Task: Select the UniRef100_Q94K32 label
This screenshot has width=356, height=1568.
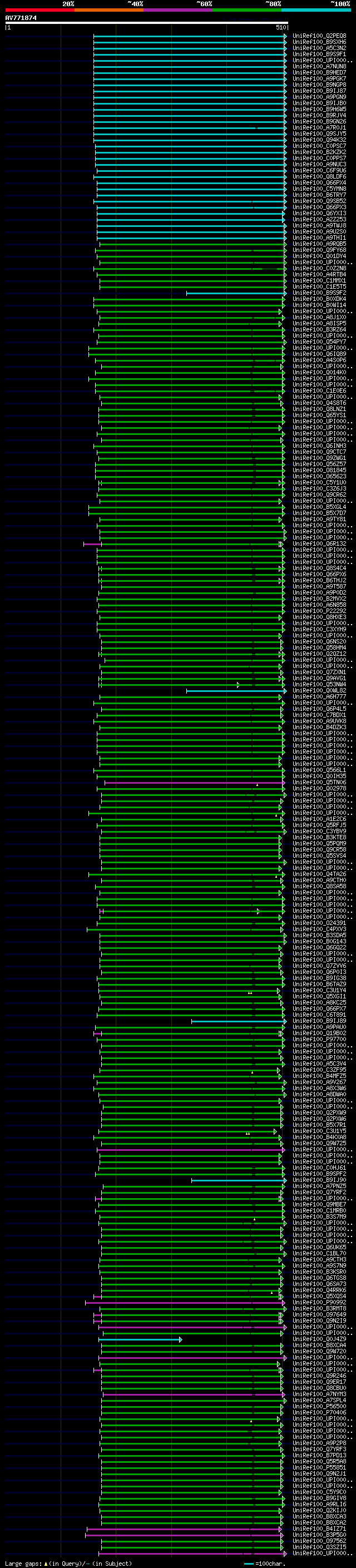Action: (x=319, y=140)
